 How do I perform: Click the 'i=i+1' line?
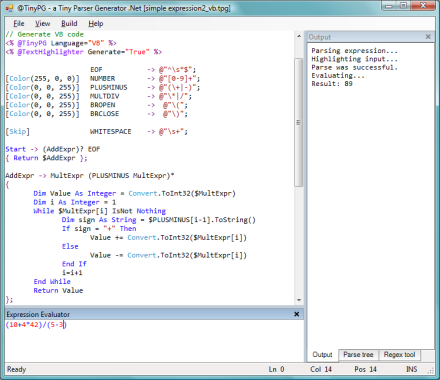pyautogui.click(x=72, y=273)
